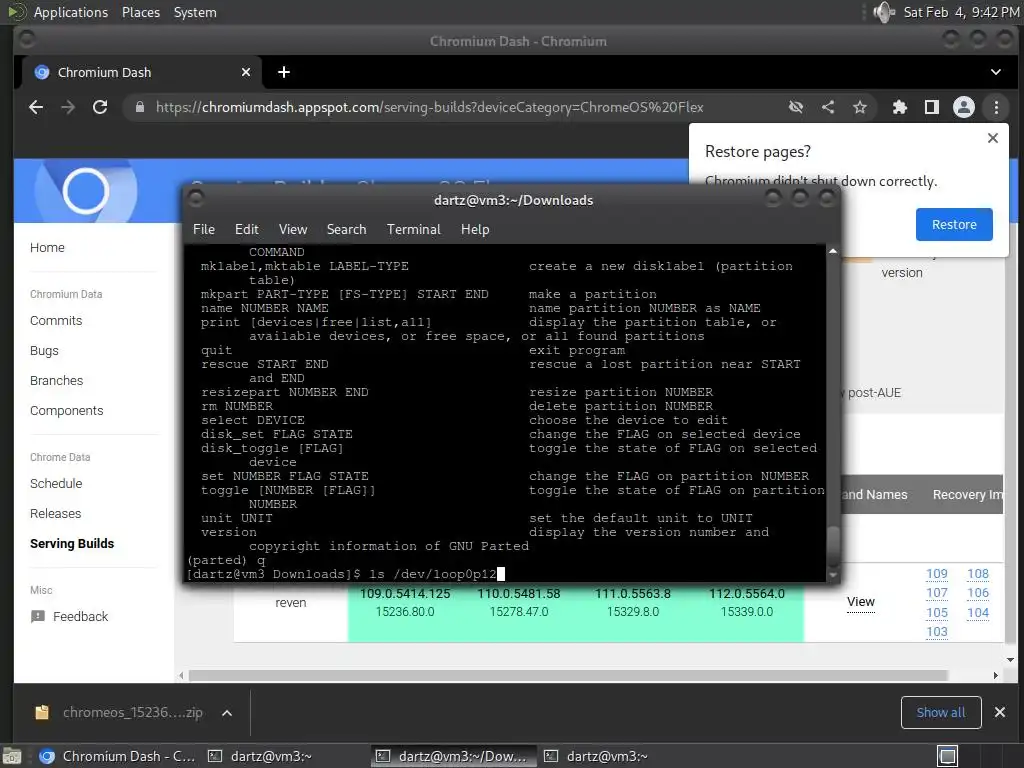Open recovery image link 104
This screenshot has width=1024, height=768.
[x=978, y=613]
